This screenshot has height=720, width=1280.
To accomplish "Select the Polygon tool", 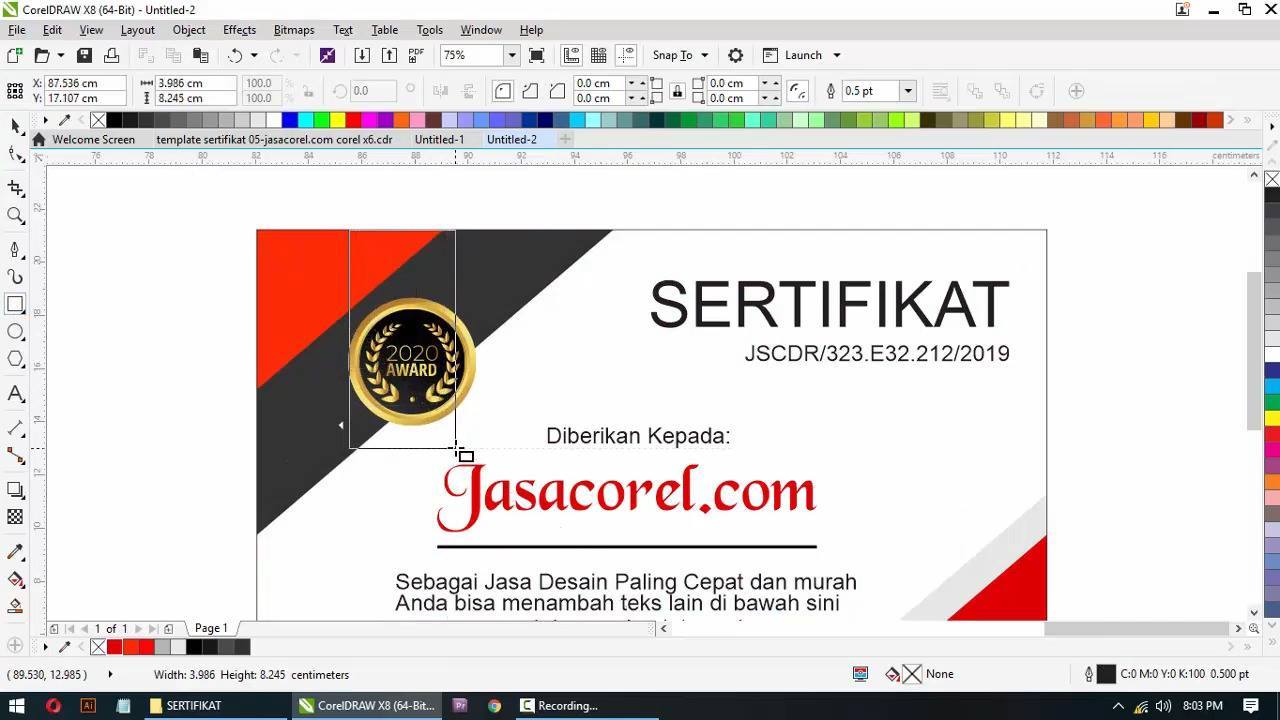I will click(15, 359).
